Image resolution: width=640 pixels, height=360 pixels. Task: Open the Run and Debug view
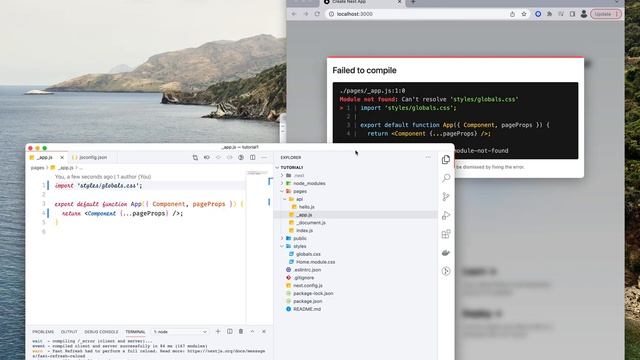[x=446, y=216]
